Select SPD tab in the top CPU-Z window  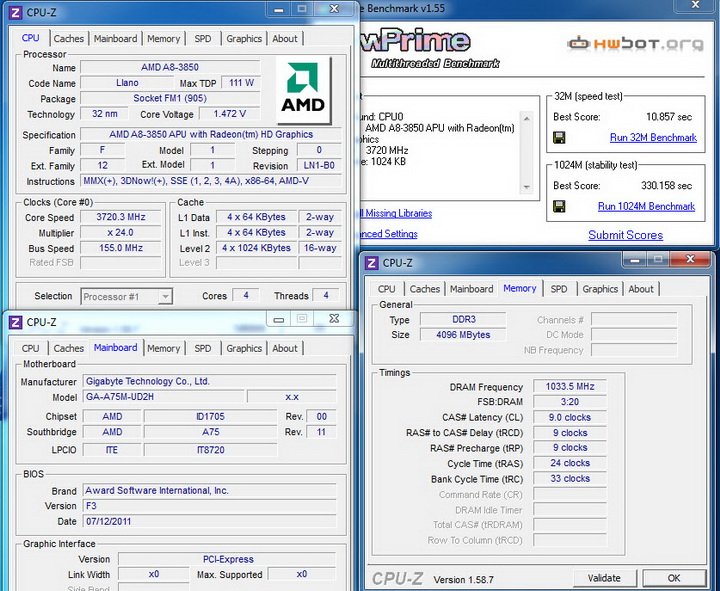coord(202,39)
